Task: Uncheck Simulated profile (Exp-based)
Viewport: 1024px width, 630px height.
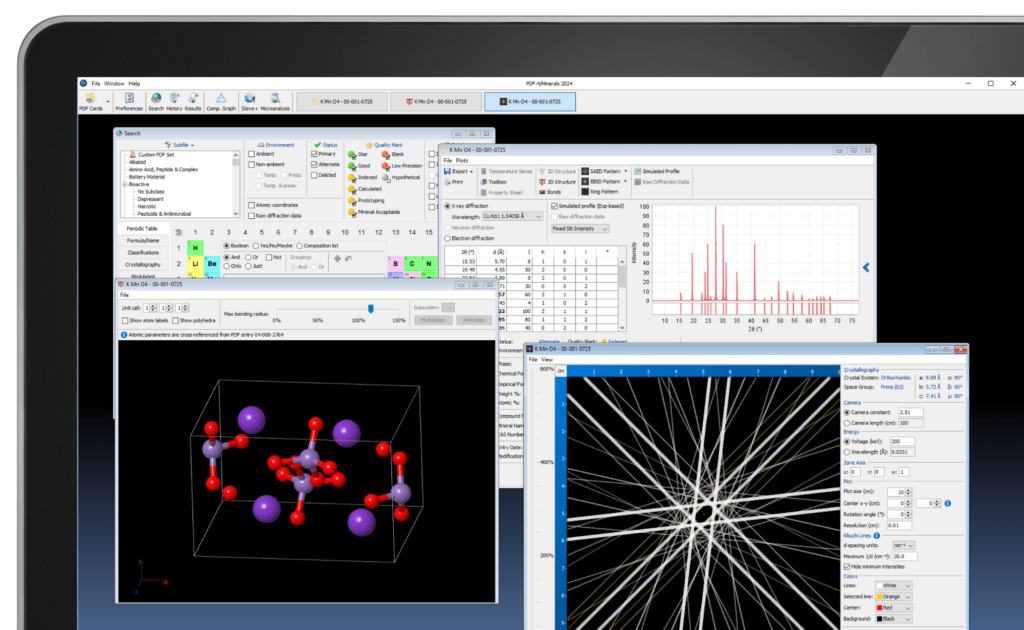Action: pos(555,206)
